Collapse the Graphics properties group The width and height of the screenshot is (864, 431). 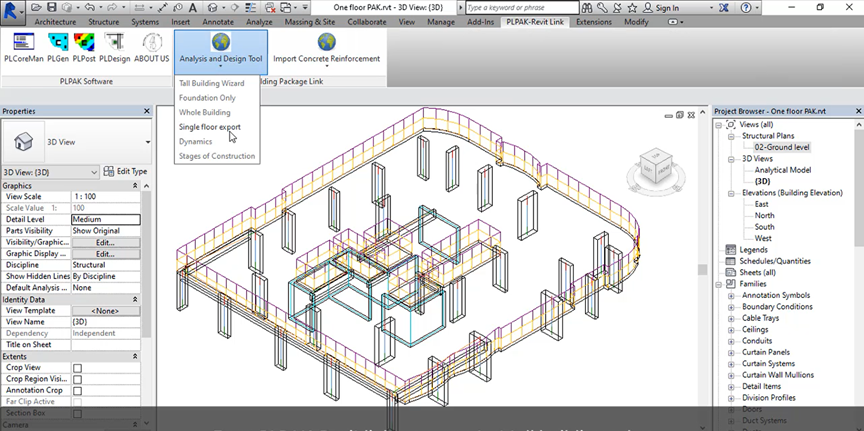[135, 186]
